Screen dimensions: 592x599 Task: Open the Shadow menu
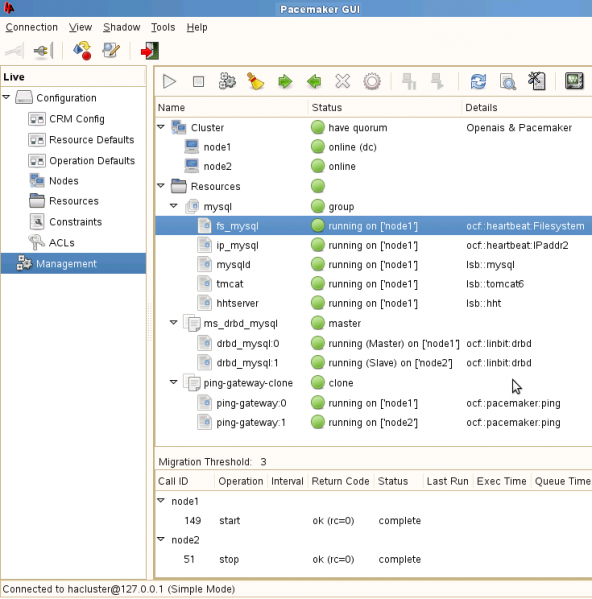coord(121,28)
